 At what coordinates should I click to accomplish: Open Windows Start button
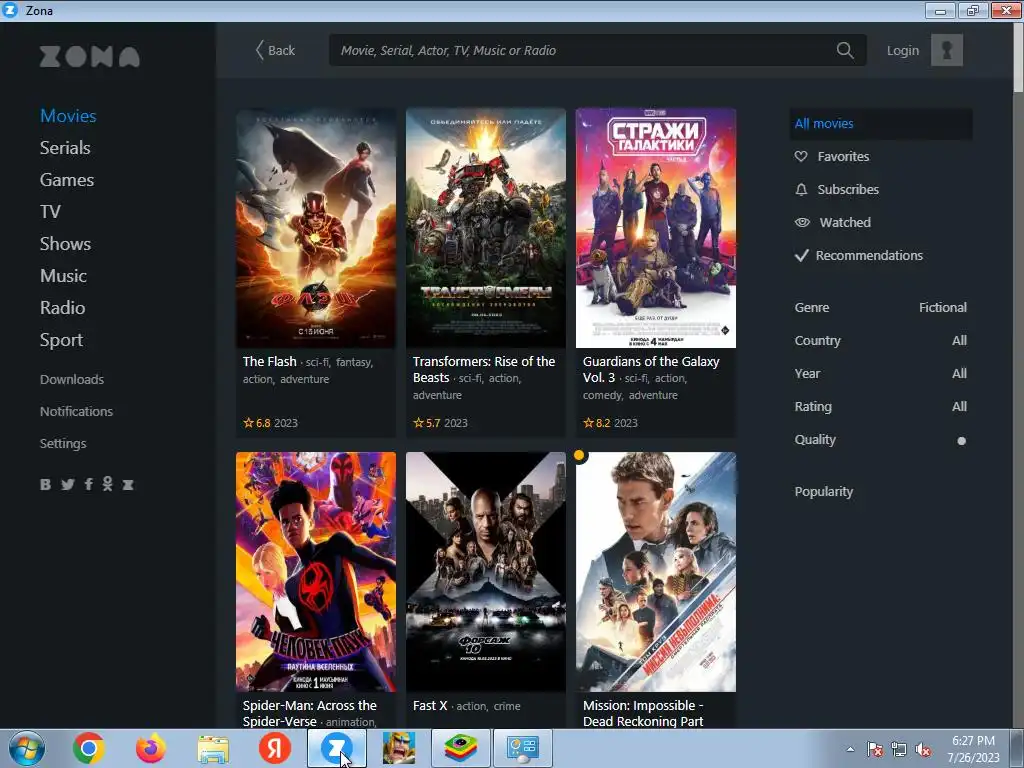click(x=26, y=748)
